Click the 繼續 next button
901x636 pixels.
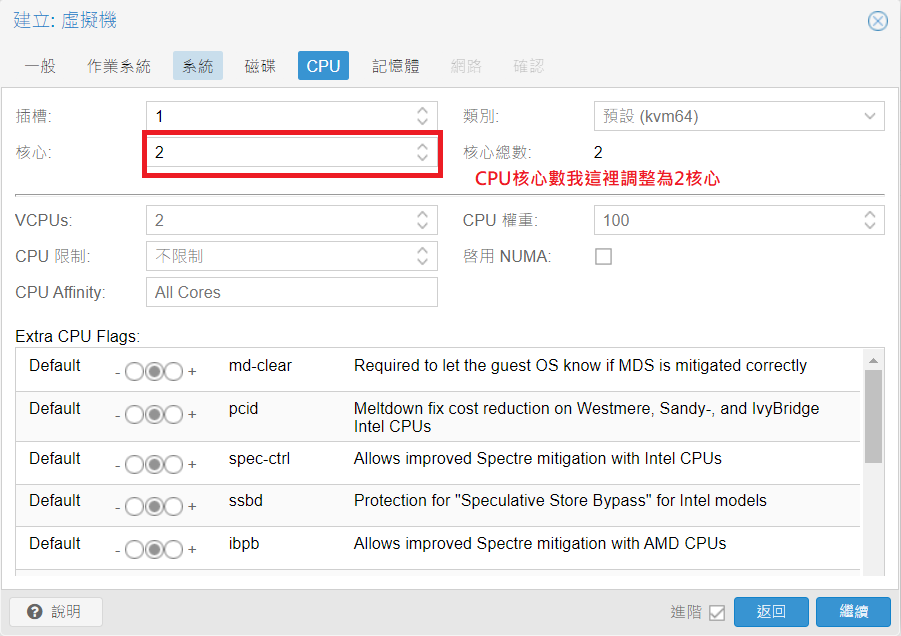pyautogui.click(x=852, y=612)
